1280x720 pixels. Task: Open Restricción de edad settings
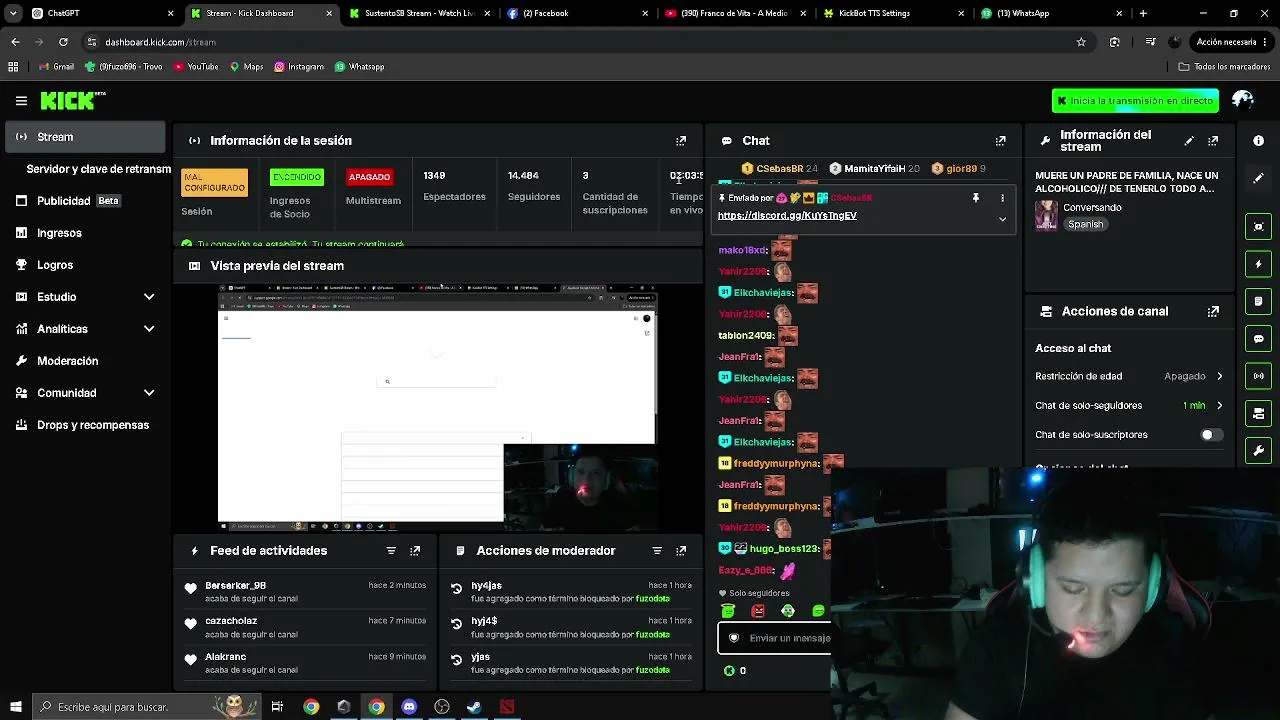coord(1129,376)
